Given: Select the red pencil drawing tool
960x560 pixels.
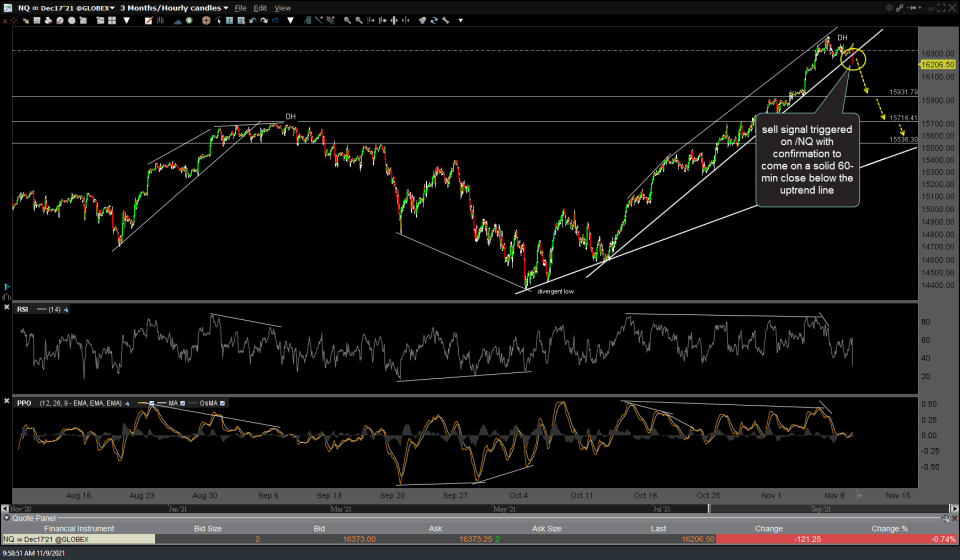Looking at the screenshot, I should (x=149, y=21).
